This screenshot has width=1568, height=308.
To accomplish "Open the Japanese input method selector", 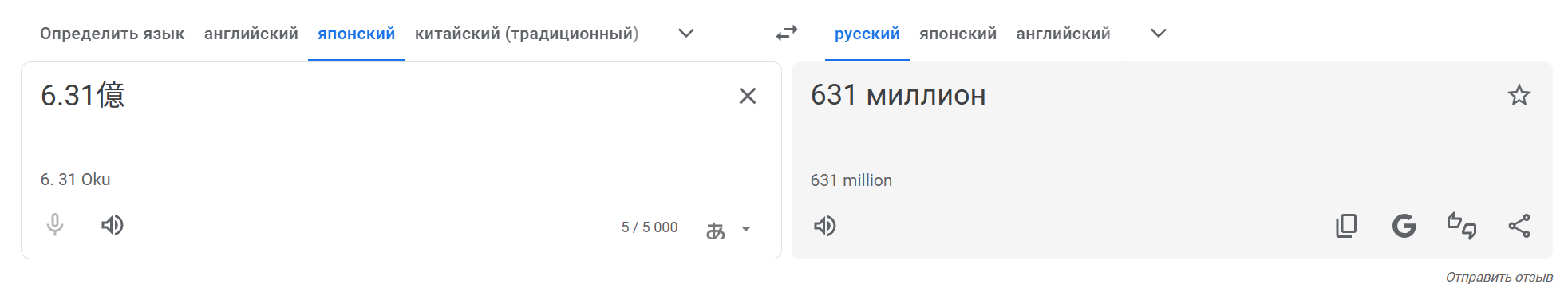I will (x=716, y=230).
